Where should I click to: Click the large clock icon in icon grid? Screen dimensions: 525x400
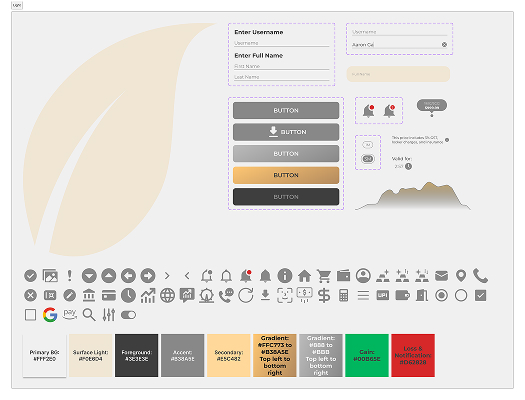[x=128, y=296]
